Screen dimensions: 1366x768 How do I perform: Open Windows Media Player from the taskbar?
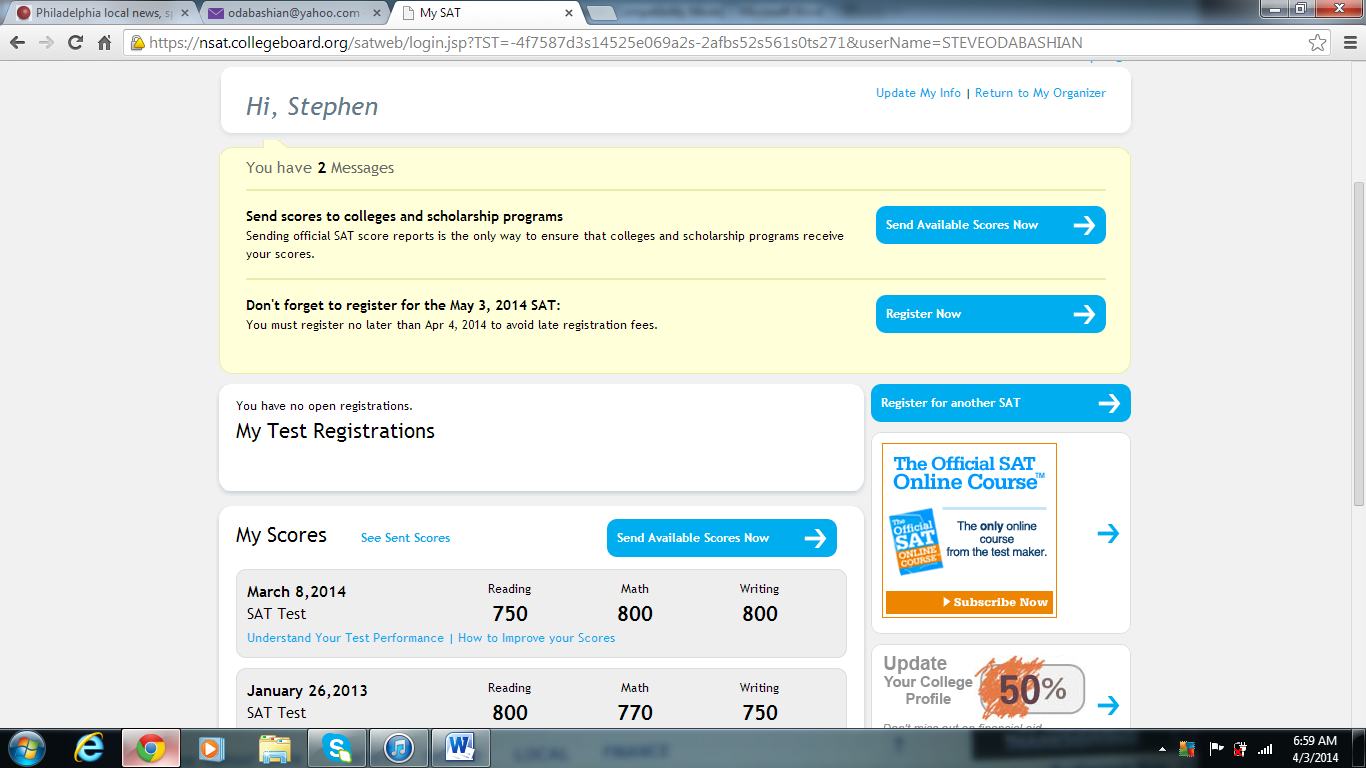[x=213, y=747]
